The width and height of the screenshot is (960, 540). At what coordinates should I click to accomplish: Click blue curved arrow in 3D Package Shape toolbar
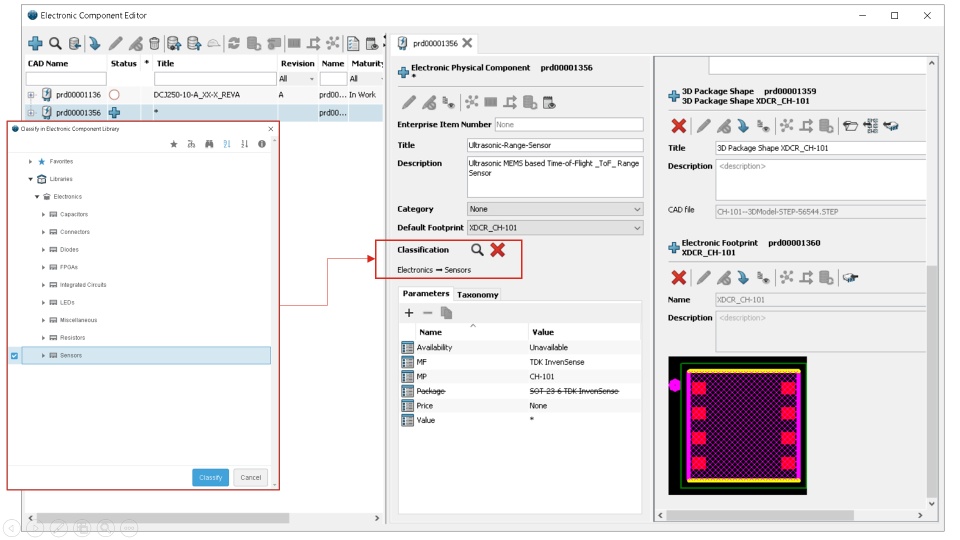(x=743, y=126)
